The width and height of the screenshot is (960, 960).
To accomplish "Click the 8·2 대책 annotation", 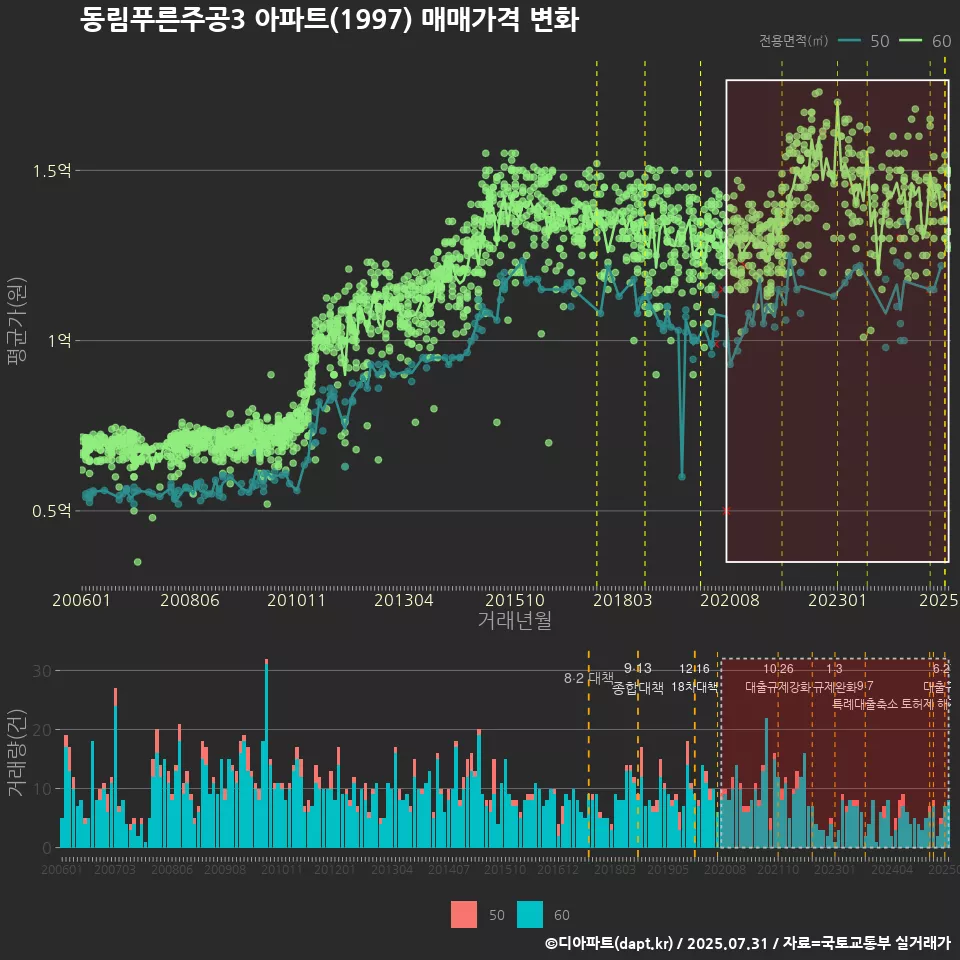I will (589, 678).
